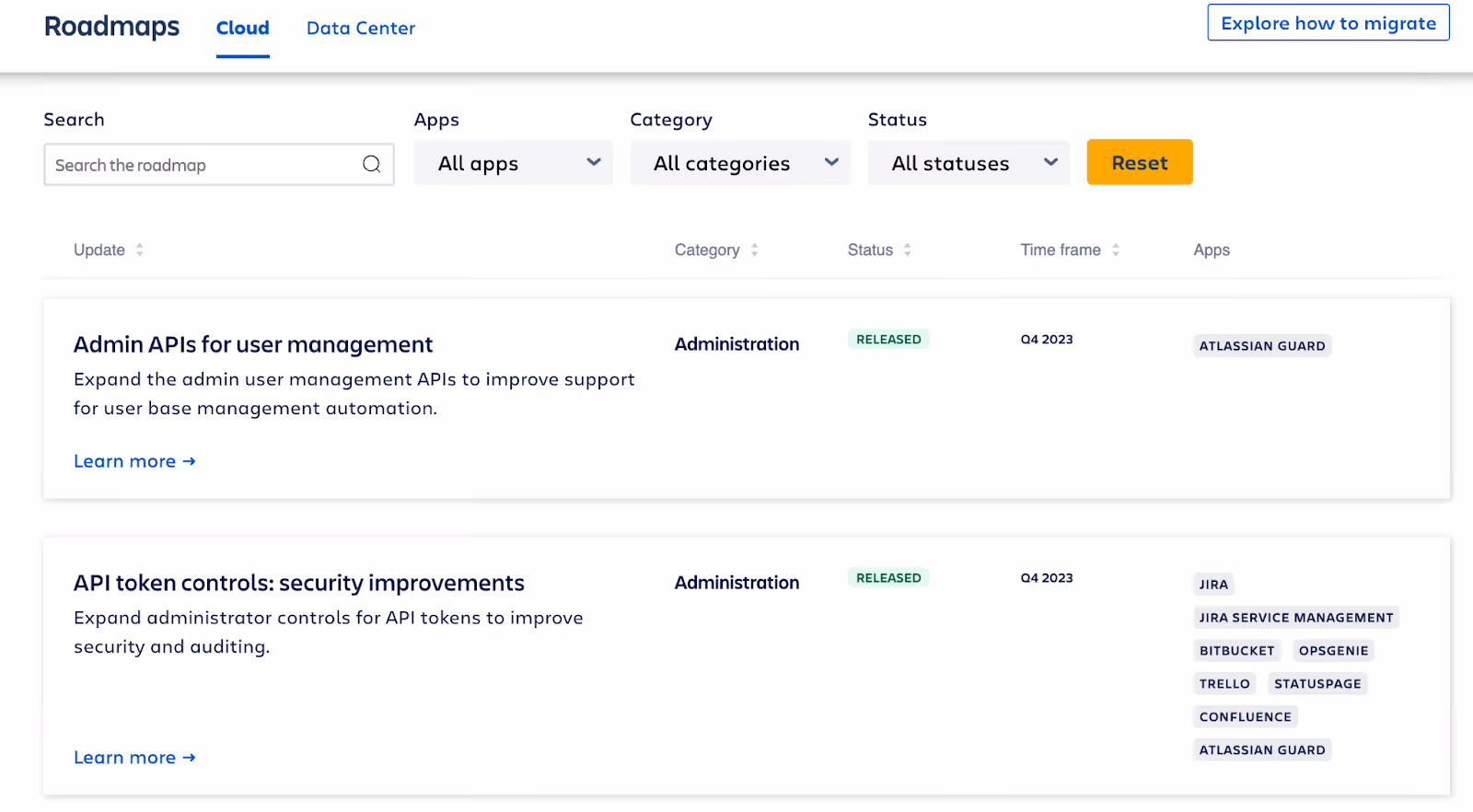Click the Update column header label

99,249
